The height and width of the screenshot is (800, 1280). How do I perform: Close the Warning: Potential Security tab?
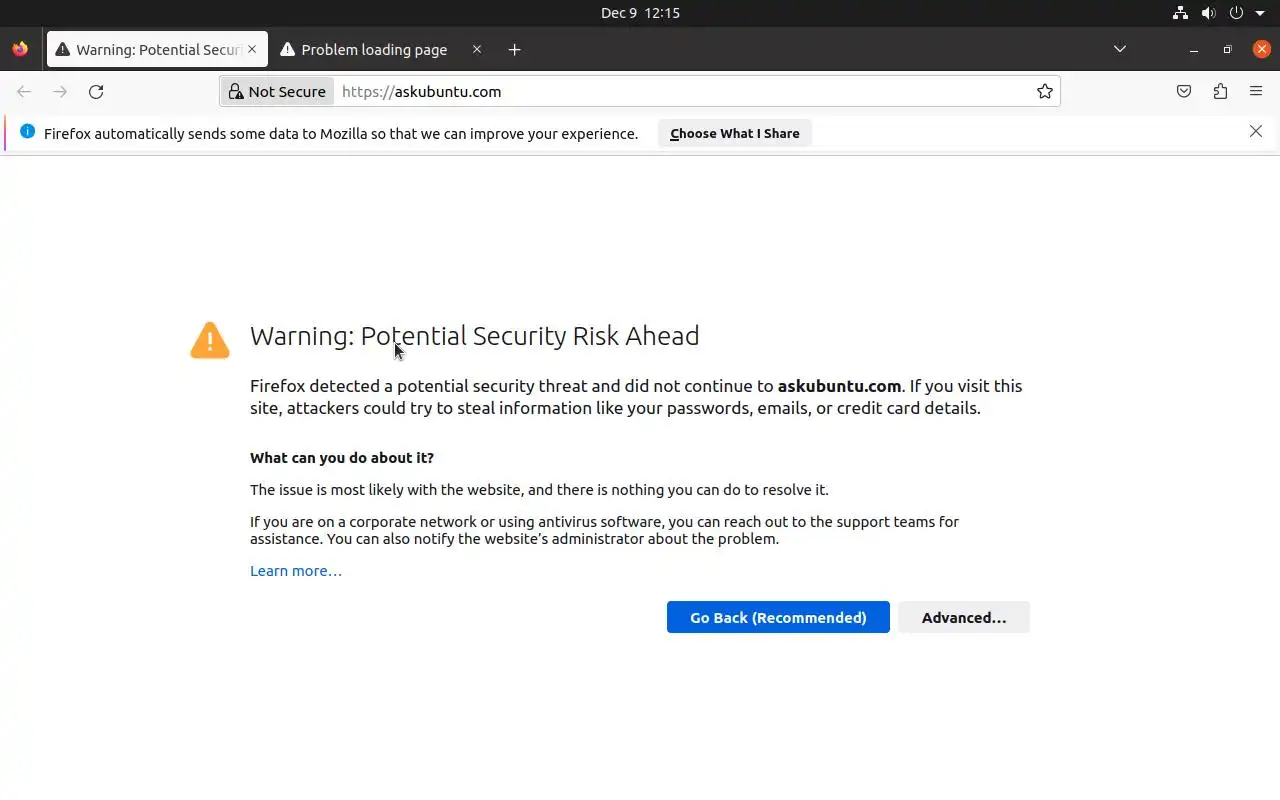pyautogui.click(x=252, y=50)
